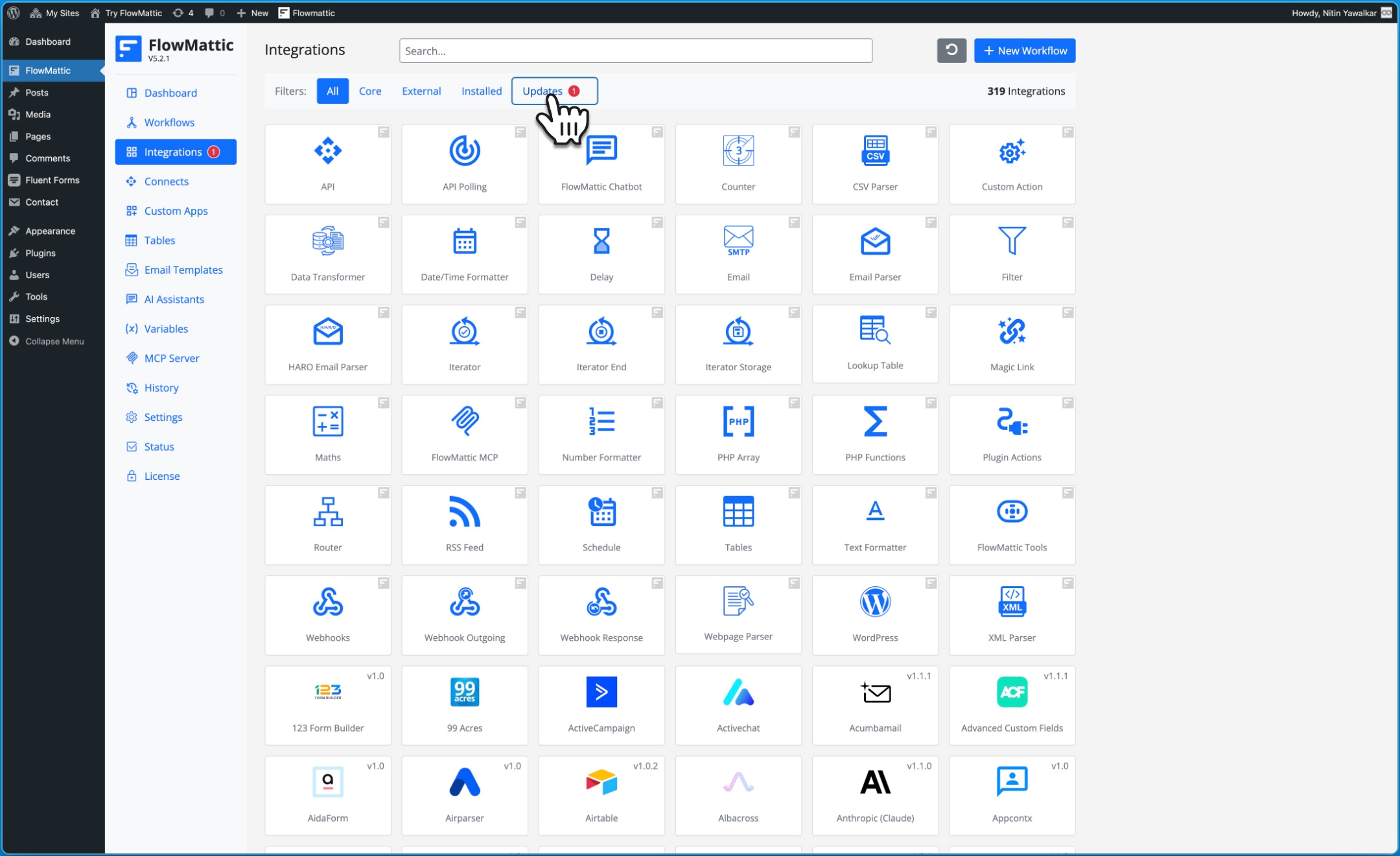Screen dimensions: 1400x856
Task: Choose the Iterator Storage integration
Action: click(738, 344)
